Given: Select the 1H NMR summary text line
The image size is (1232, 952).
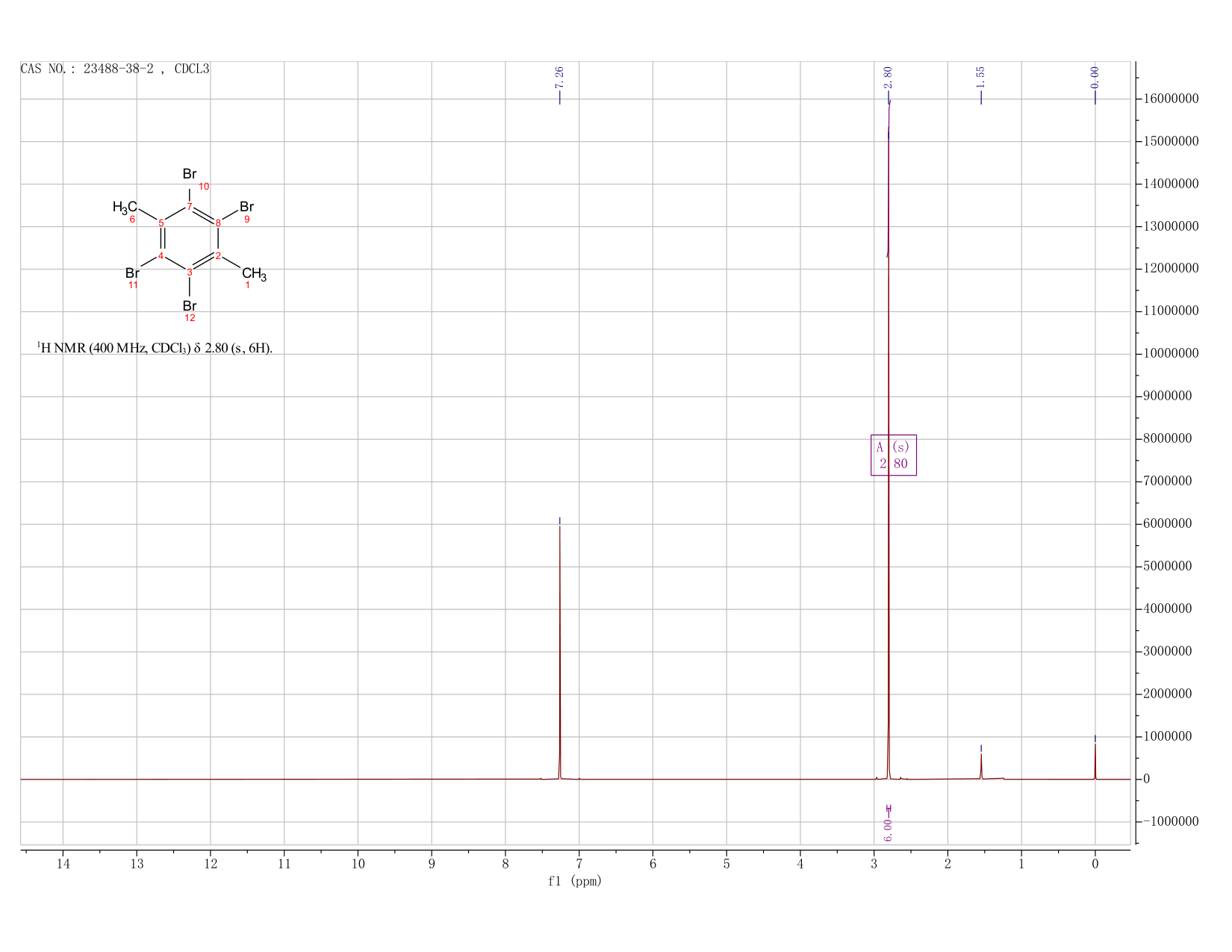Looking at the screenshot, I should pos(155,348).
